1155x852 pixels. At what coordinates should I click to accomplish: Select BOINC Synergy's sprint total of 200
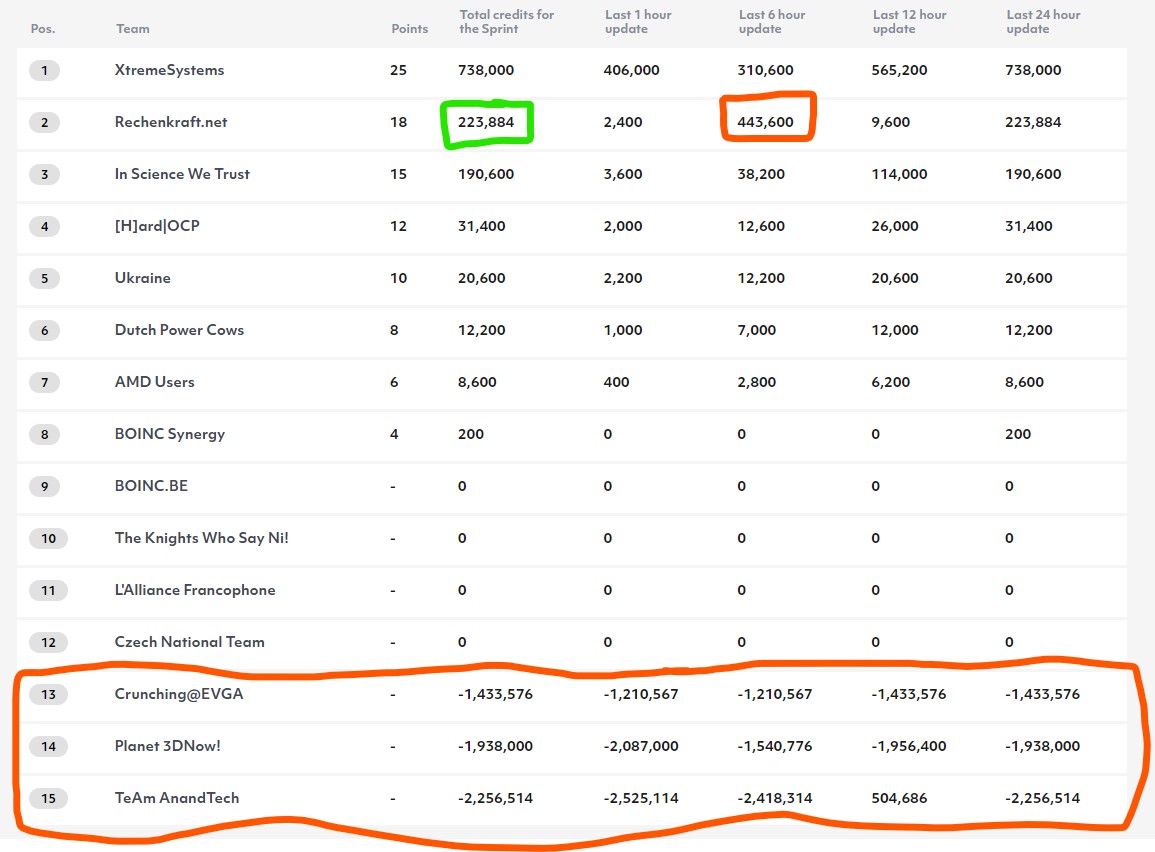[471, 434]
